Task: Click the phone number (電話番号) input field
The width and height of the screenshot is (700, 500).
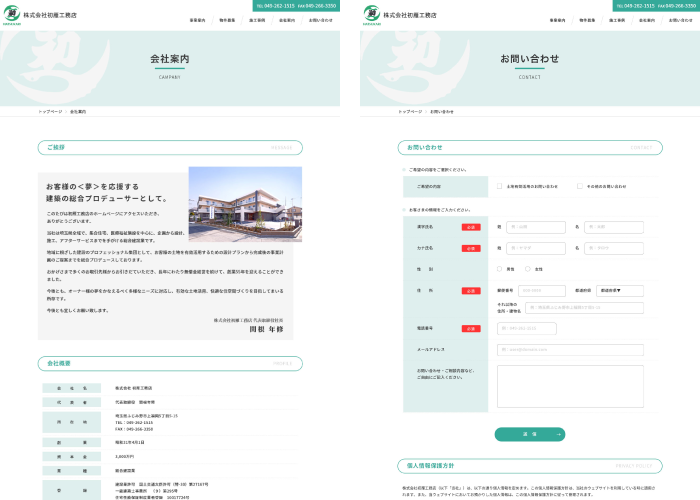Action: (x=527, y=328)
